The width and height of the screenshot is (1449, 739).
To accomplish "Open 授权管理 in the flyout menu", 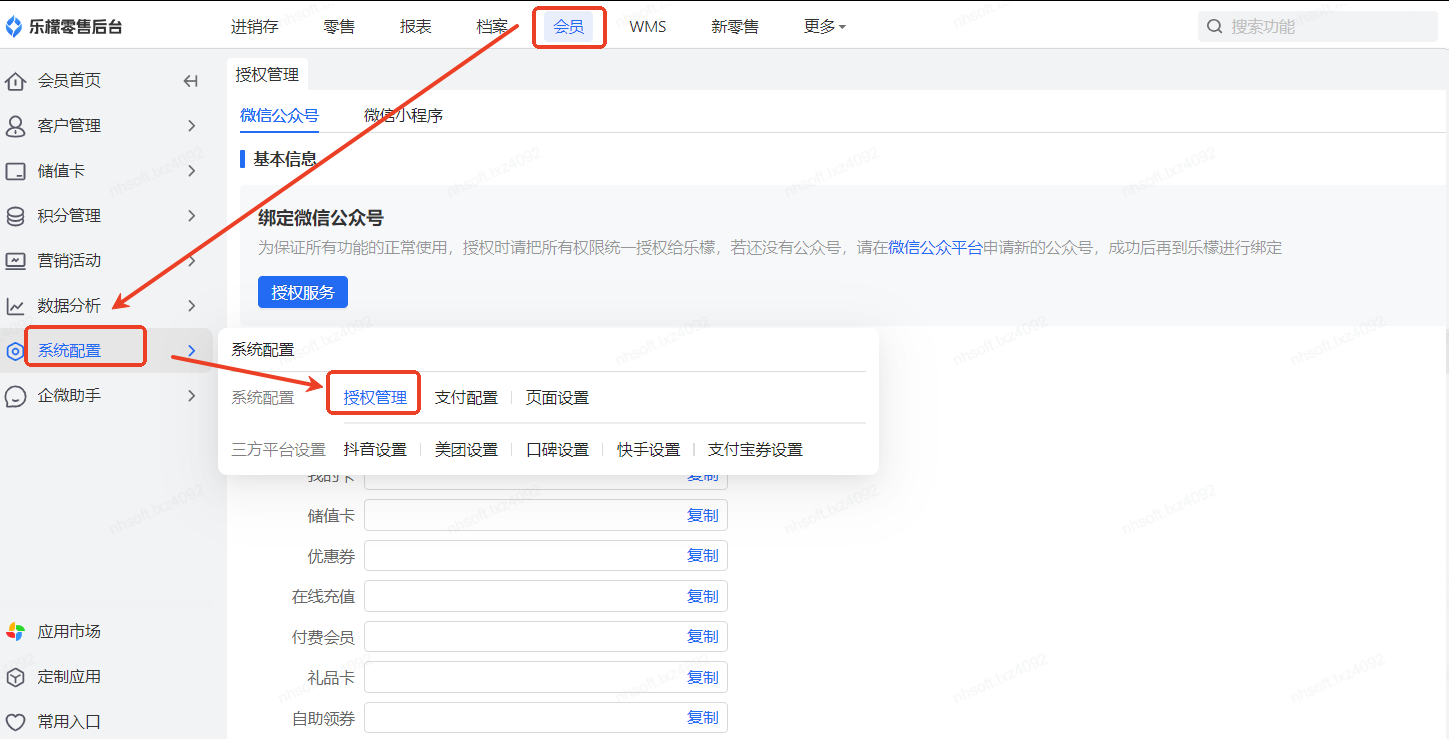I will pyautogui.click(x=375, y=397).
